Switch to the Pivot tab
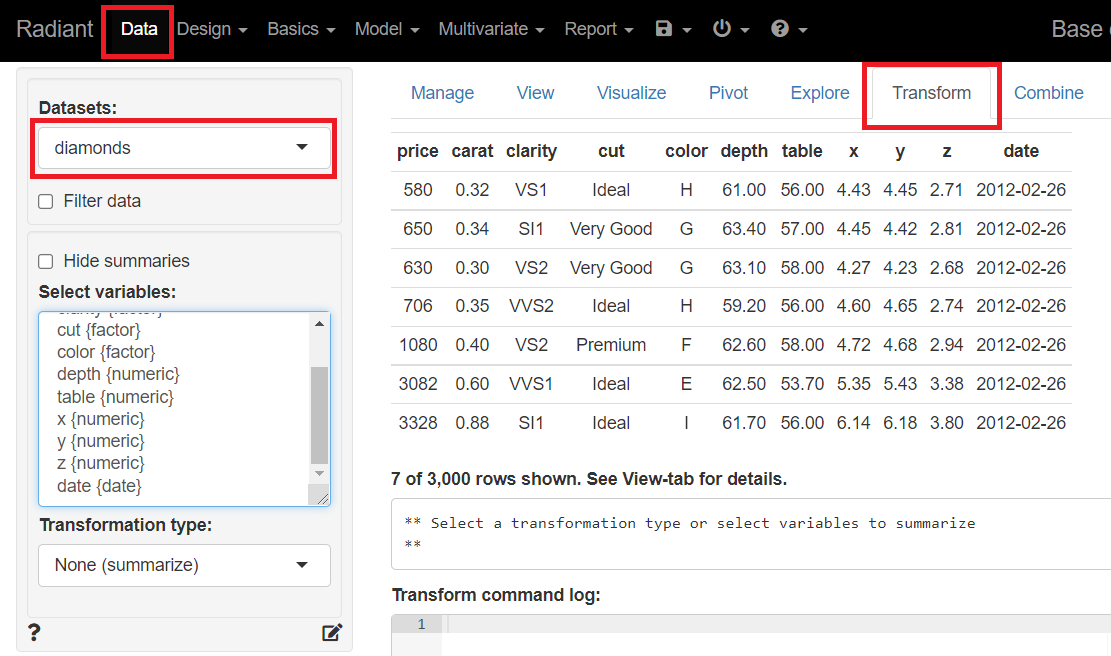The width and height of the screenshot is (1111, 656). pos(728,93)
